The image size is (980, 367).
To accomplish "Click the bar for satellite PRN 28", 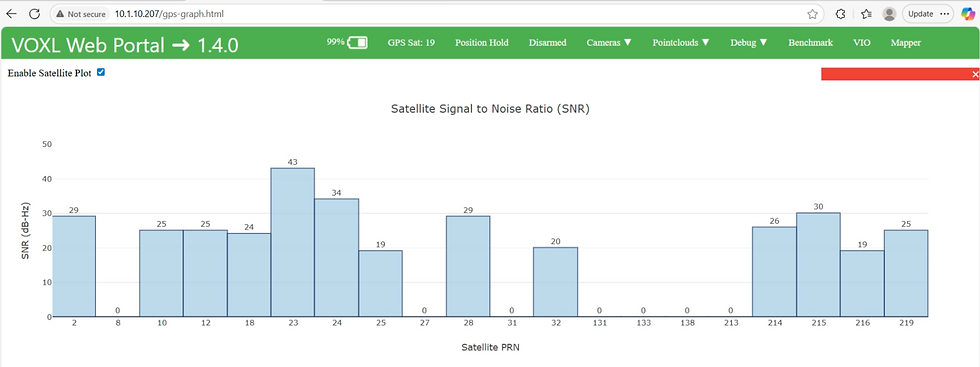I will (x=468, y=266).
